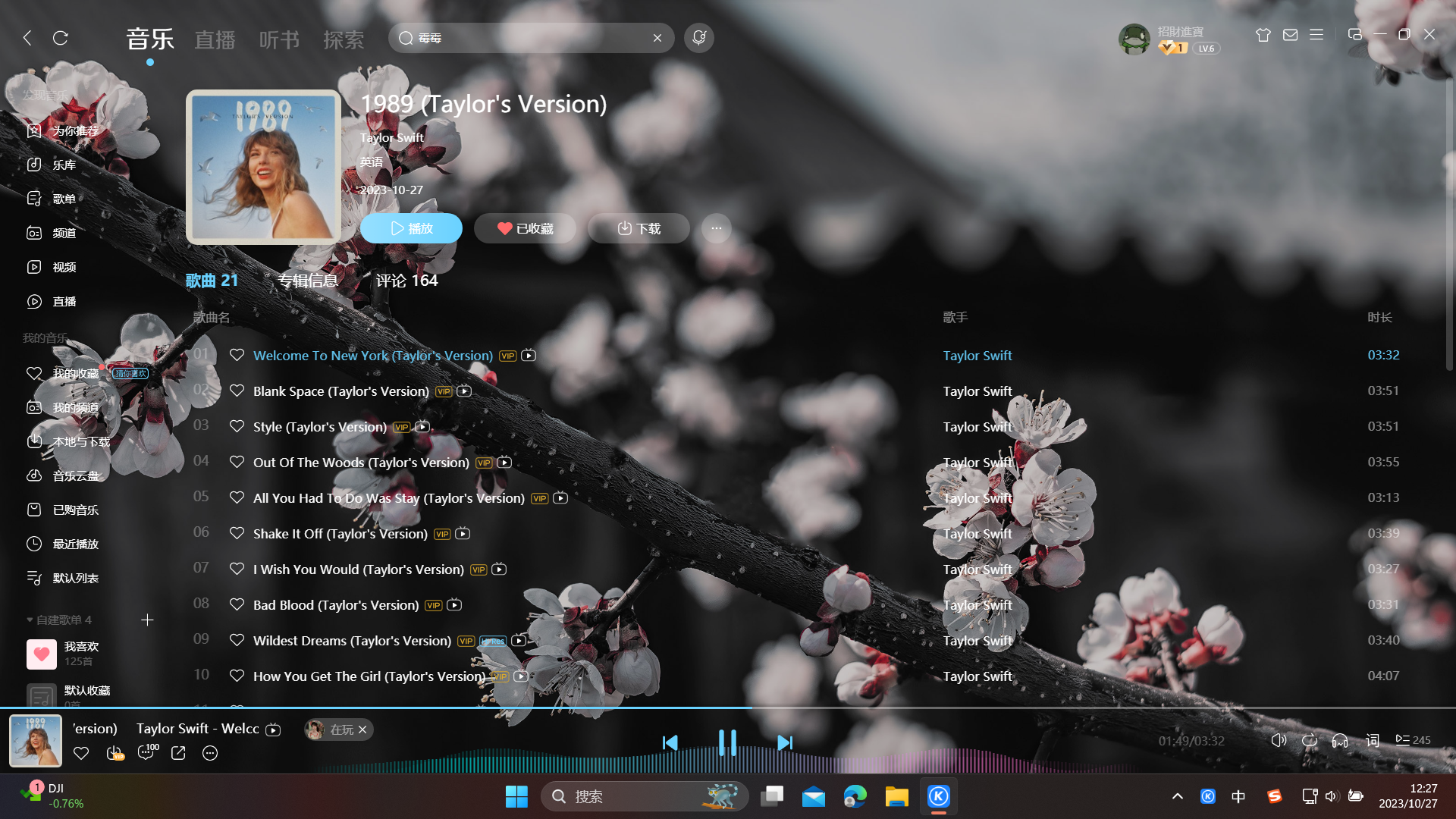Viewport: 1456px width, 819px height.
Task: Toggle favorite heart in player bar
Action: click(x=81, y=753)
